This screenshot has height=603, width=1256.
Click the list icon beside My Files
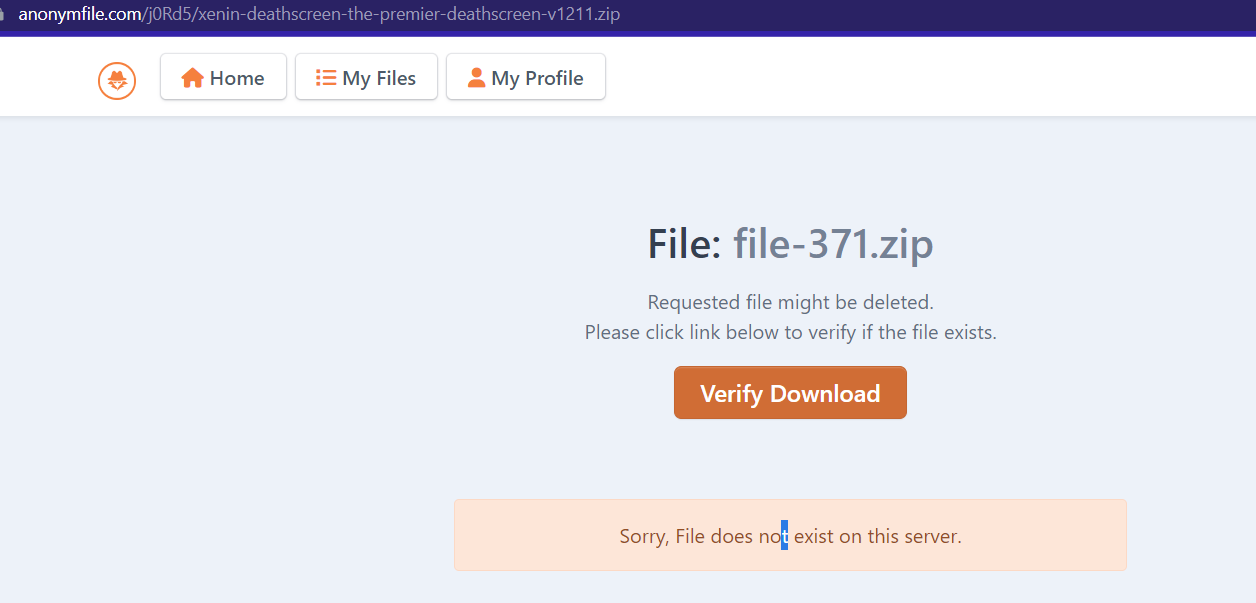[326, 78]
